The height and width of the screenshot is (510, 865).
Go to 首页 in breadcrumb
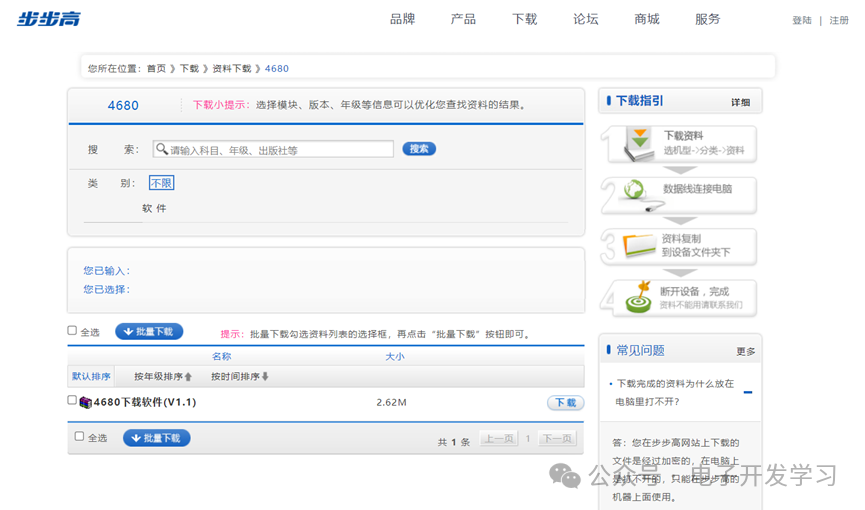pos(156,68)
